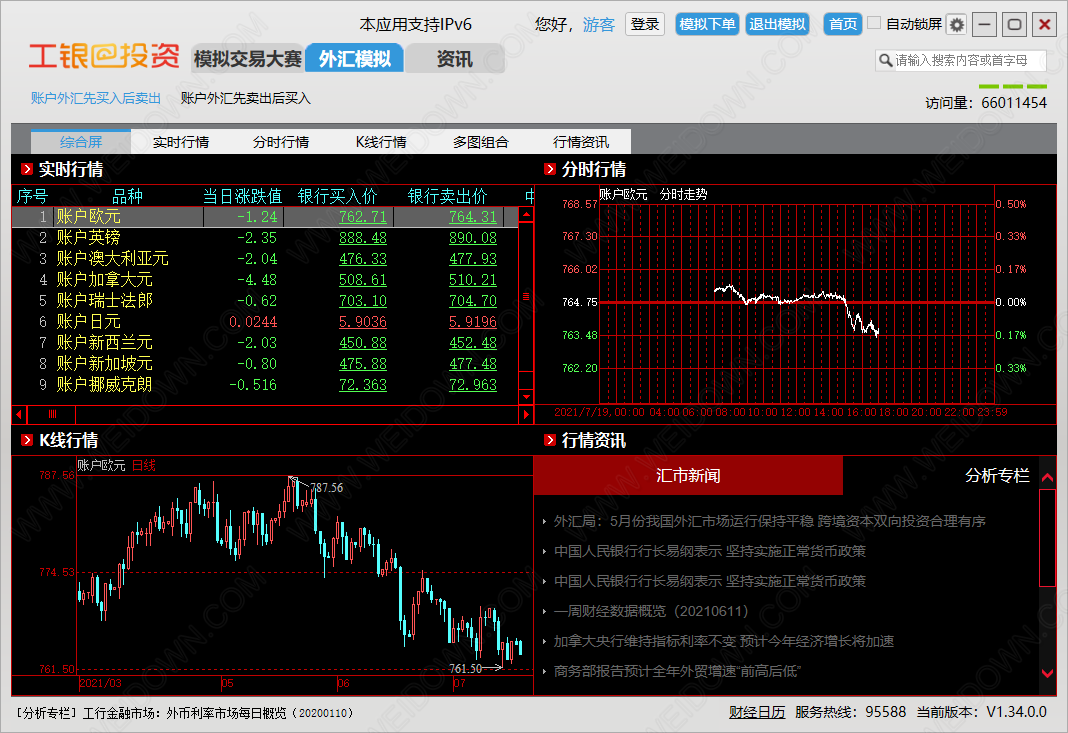Click 账户挪威克朗 buy price 72.363
The image size is (1068, 733).
click(363, 385)
